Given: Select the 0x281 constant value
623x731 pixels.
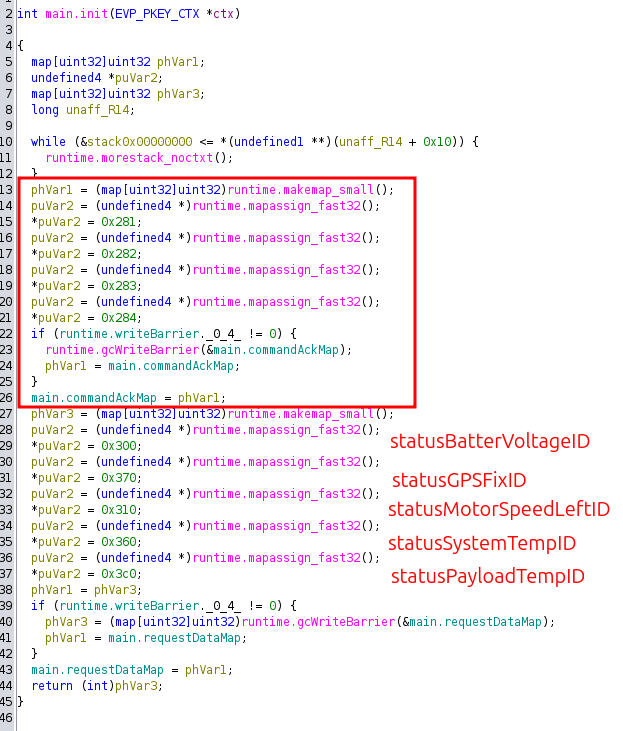Looking at the screenshot, I should [x=123, y=222].
